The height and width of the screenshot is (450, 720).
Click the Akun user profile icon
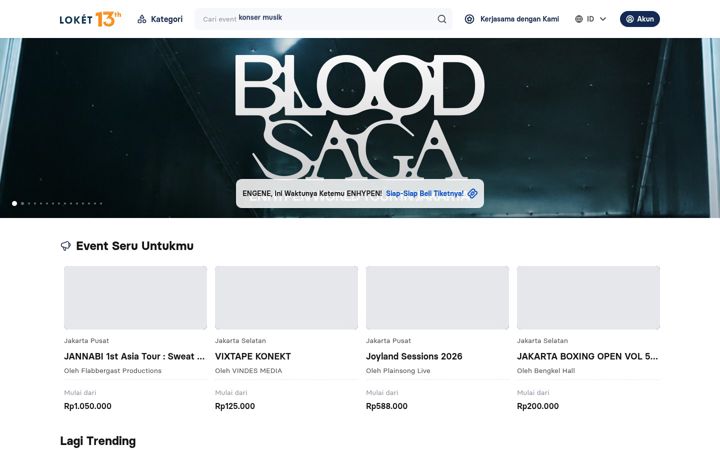(630, 19)
